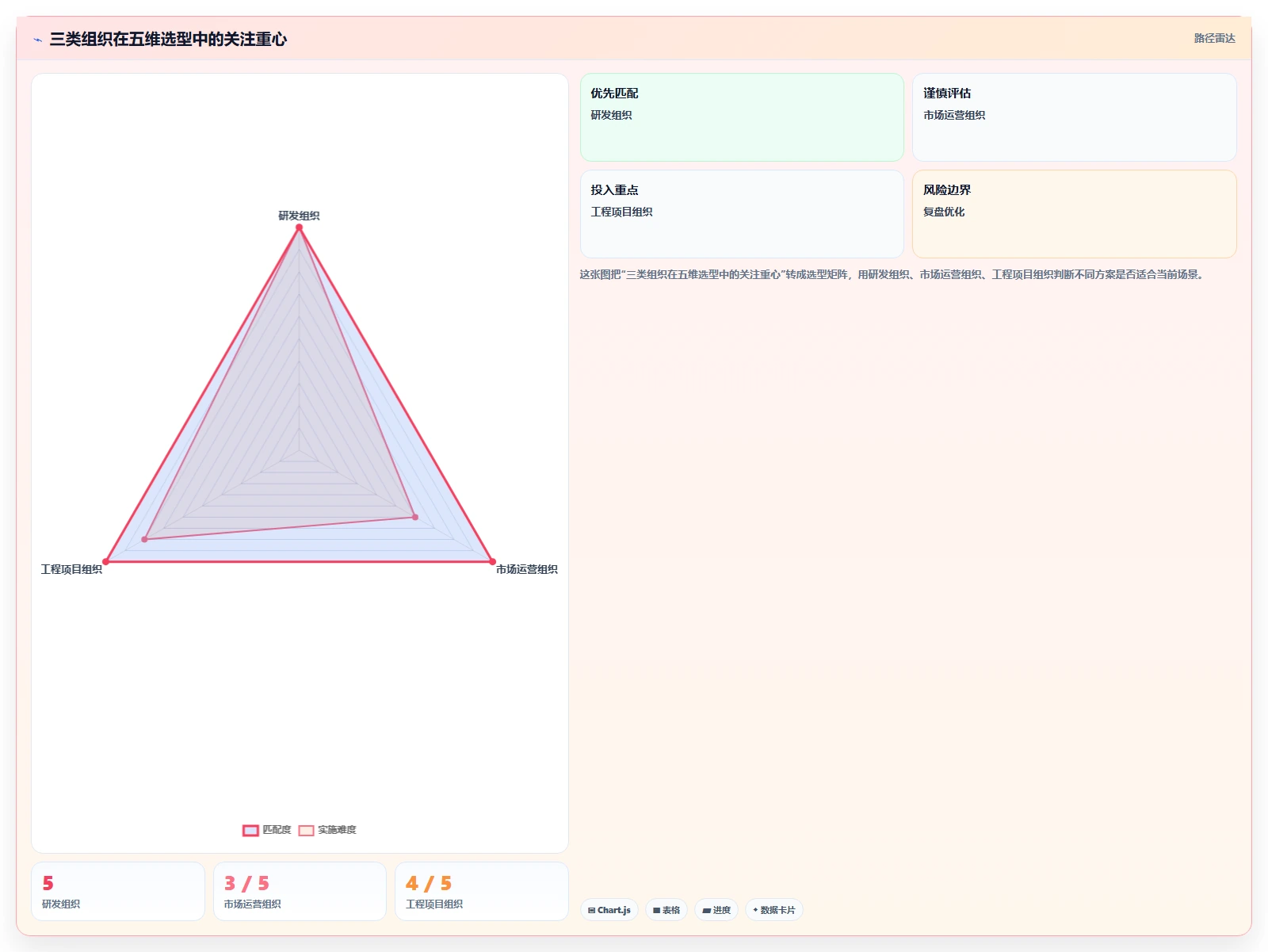Click the description paragraph starting 这张图把
The image size is (1268, 952).
click(893, 274)
